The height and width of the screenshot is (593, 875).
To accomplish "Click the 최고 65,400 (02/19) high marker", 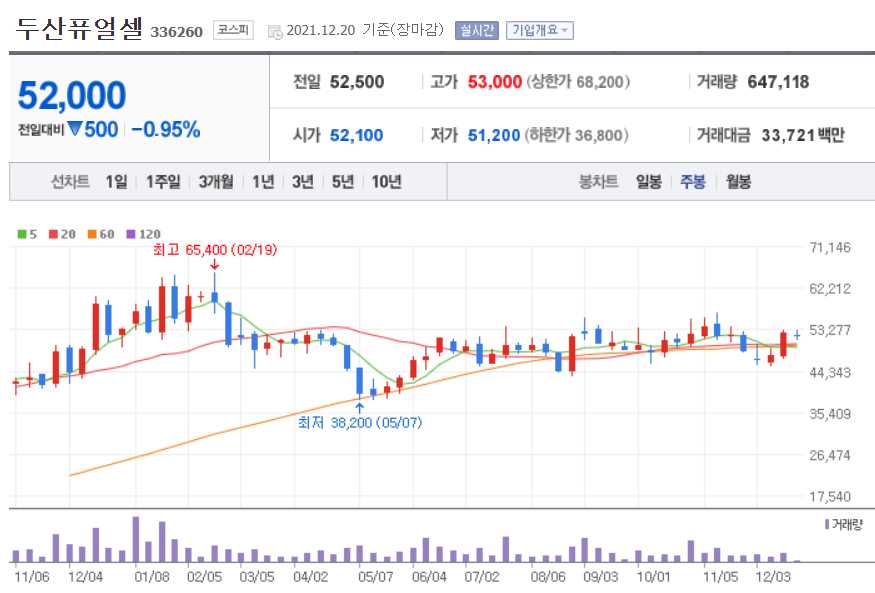I will [x=215, y=249].
